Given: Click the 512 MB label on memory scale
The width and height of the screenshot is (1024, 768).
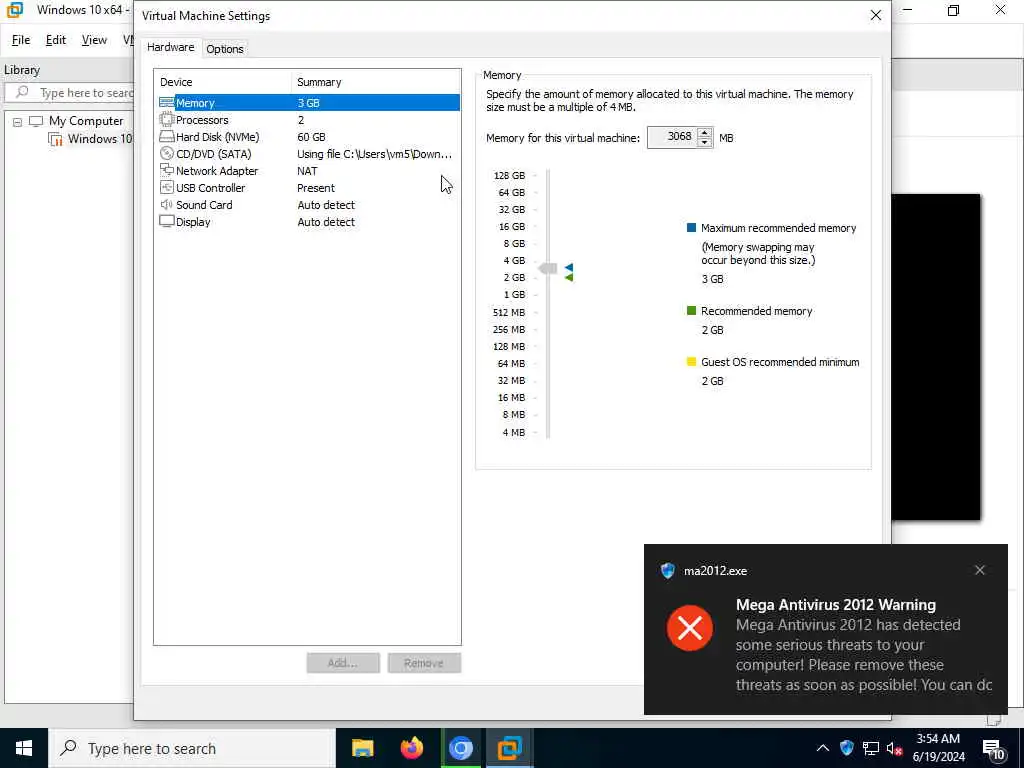Looking at the screenshot, I should [x=509, y=312].
